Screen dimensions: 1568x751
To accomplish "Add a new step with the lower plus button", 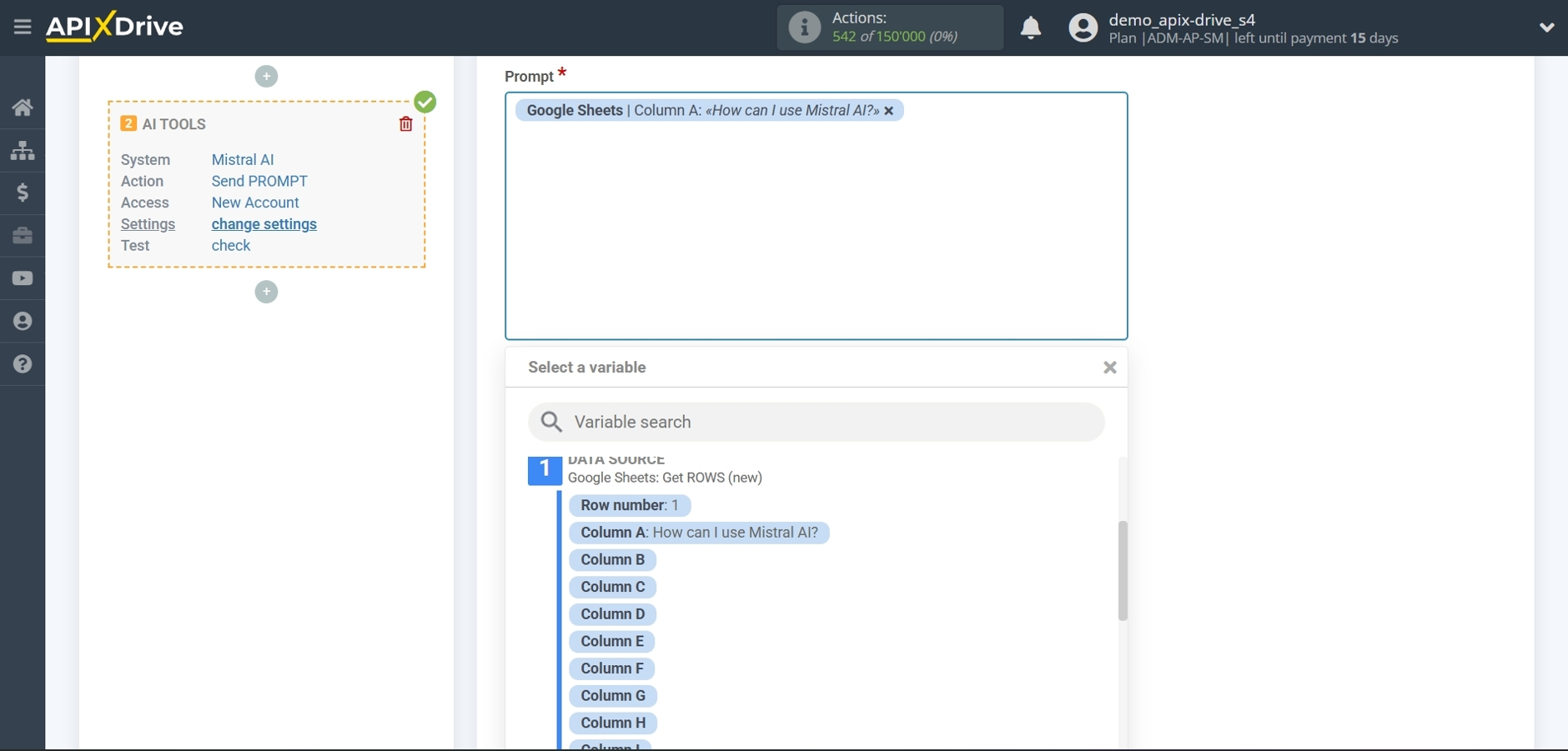I will (x=266, y=291).
